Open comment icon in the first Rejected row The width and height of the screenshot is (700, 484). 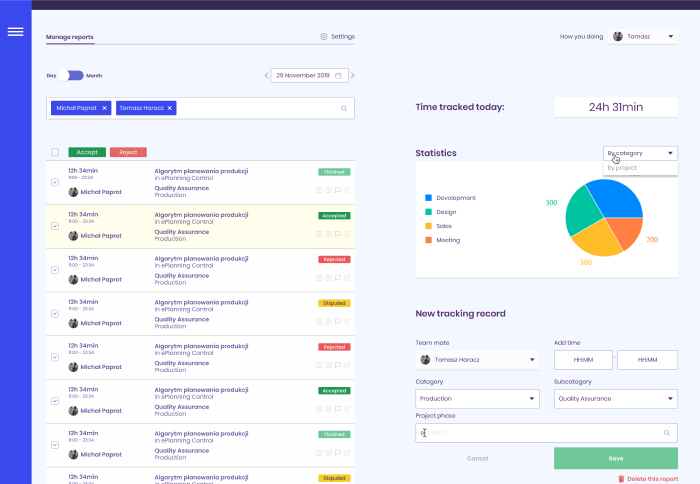point(338,278)
